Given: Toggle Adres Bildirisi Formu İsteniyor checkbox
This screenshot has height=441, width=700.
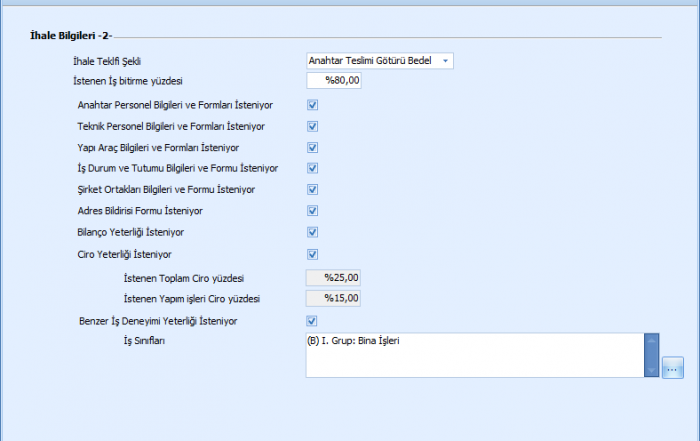Looking at the screenshot, I should pyautogui.click(x=312, y=211).
